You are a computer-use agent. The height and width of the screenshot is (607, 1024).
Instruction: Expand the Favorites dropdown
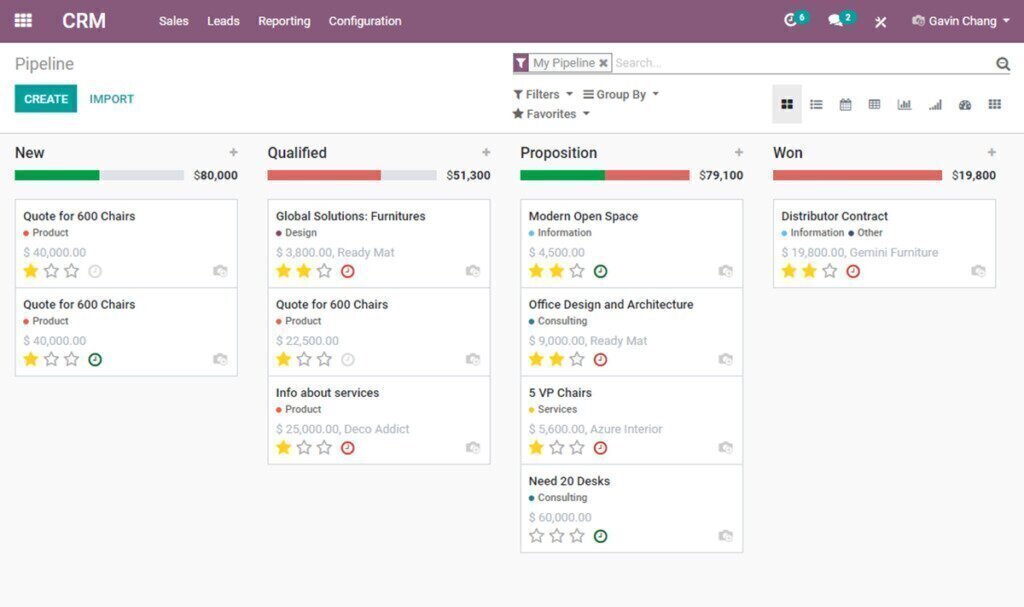pyautogui.click(x=549, y=114)
